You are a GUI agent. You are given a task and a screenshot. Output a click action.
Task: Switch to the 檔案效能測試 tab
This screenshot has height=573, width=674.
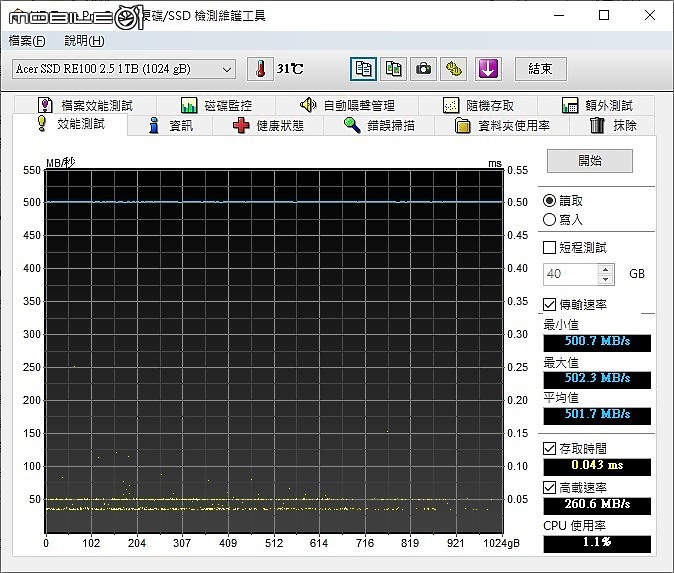click(86, 105)
